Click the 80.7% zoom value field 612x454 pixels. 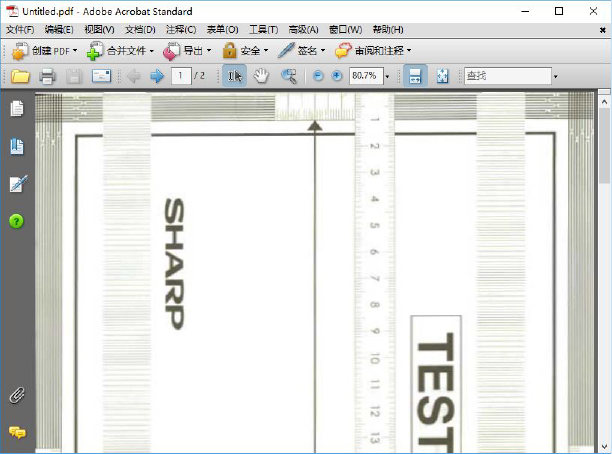coord(366,76)
